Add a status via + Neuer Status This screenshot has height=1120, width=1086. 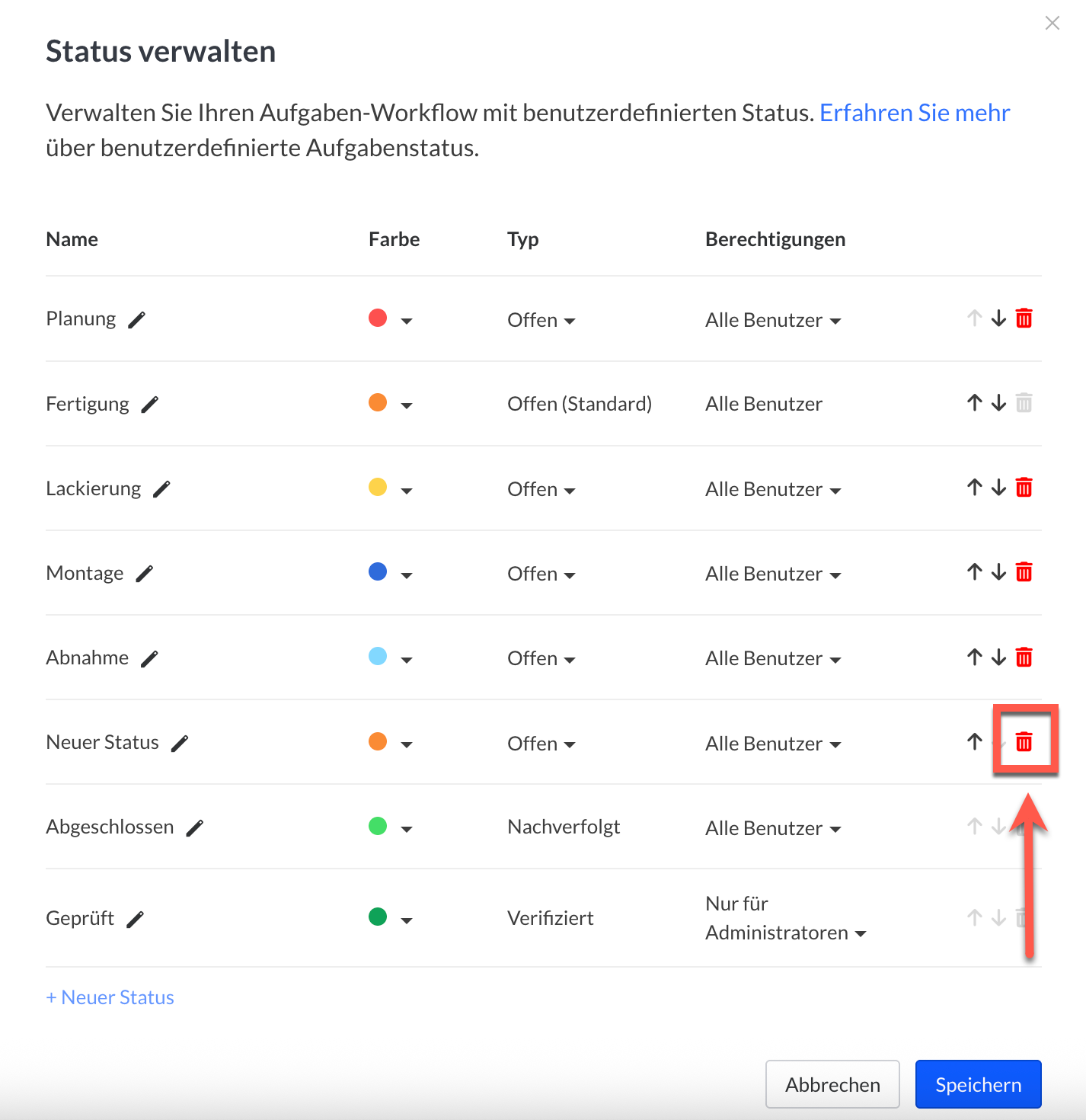(x=110, y=997)
